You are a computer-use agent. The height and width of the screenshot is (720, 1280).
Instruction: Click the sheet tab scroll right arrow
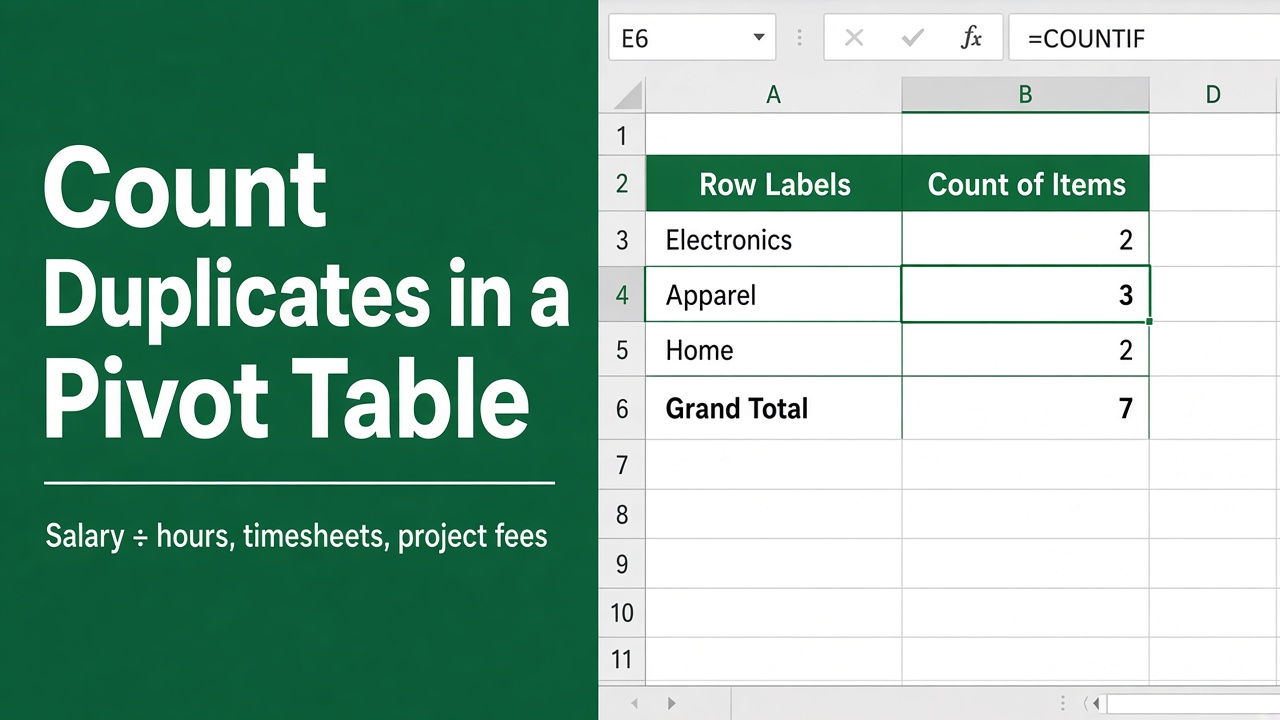pos(672,703)
